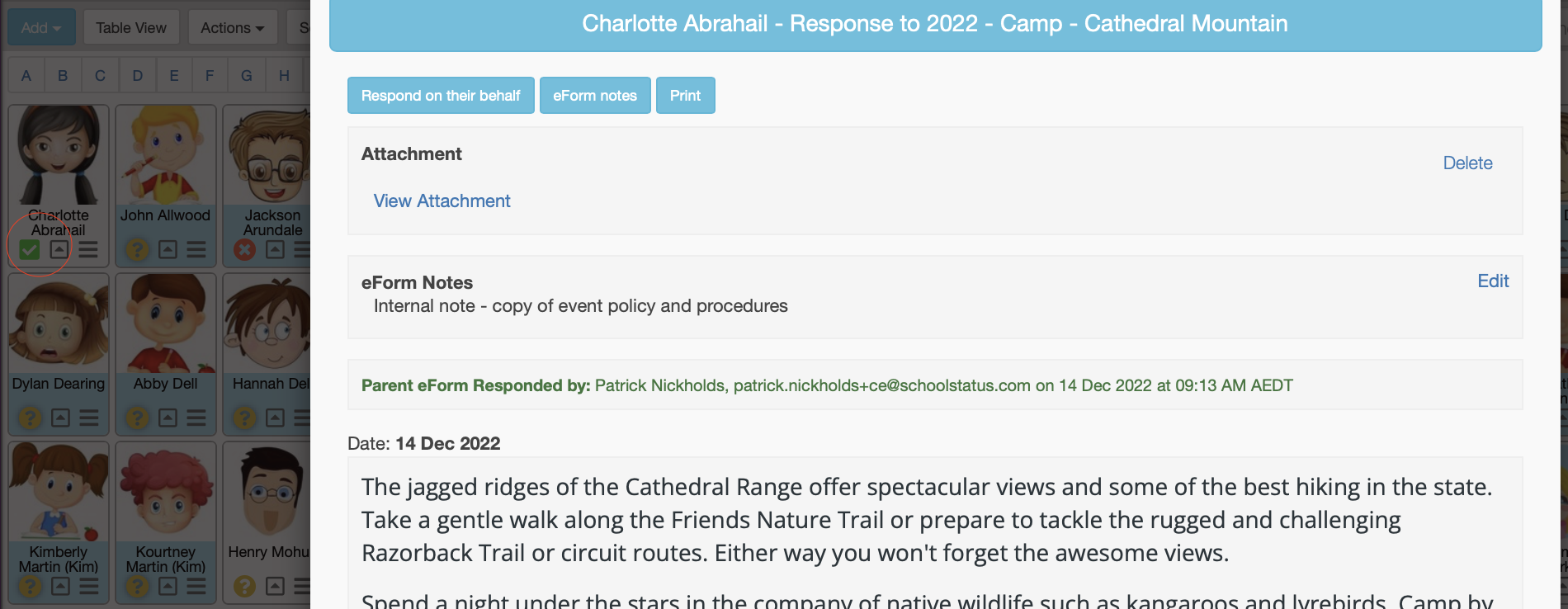1568x609 pixels.
Task: Open the Actions dropdown menu
Action: [232, 28]
